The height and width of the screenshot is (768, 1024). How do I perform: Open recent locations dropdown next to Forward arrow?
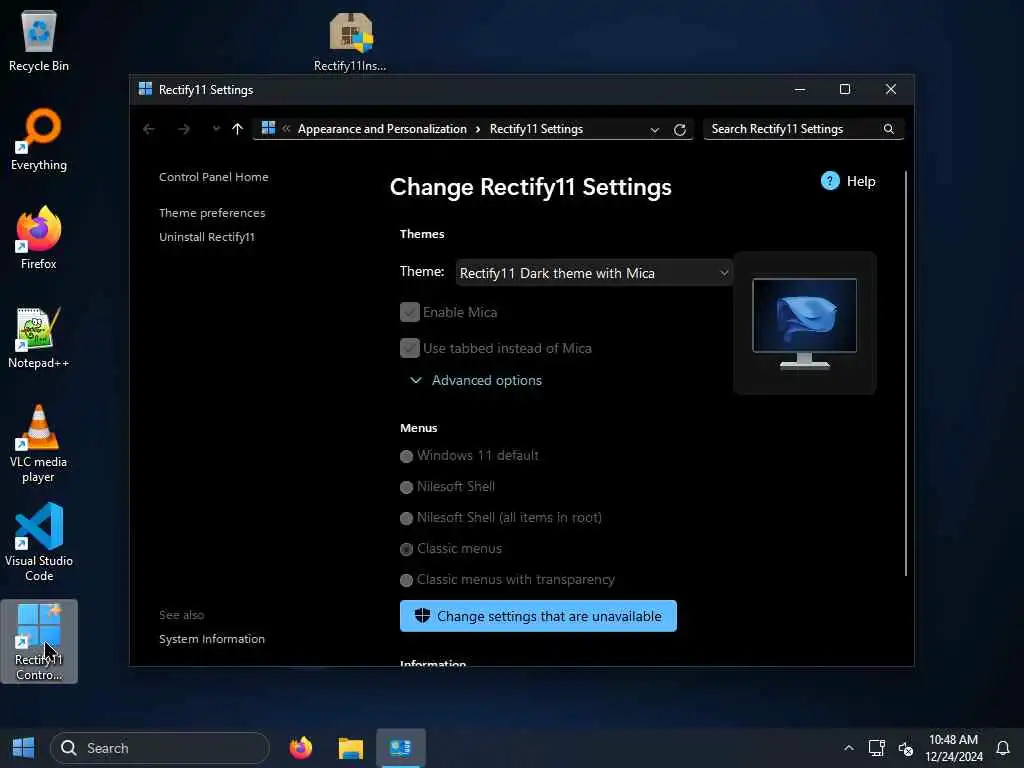[x=216, y=129]
